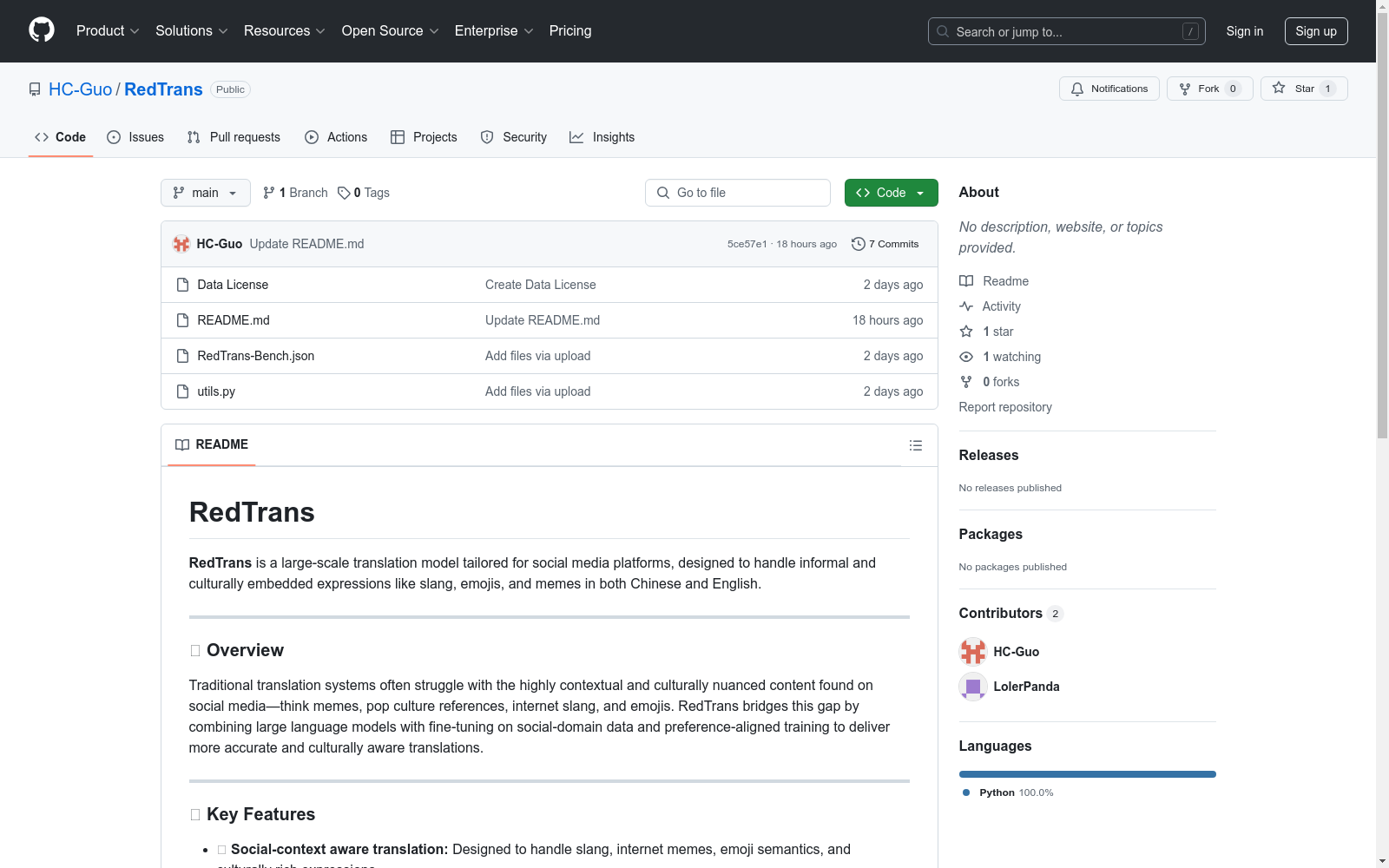The height and width of the screenshot is (868, 1389).
Task: Click the Python language bar
Action: (x=1088, y=774)
